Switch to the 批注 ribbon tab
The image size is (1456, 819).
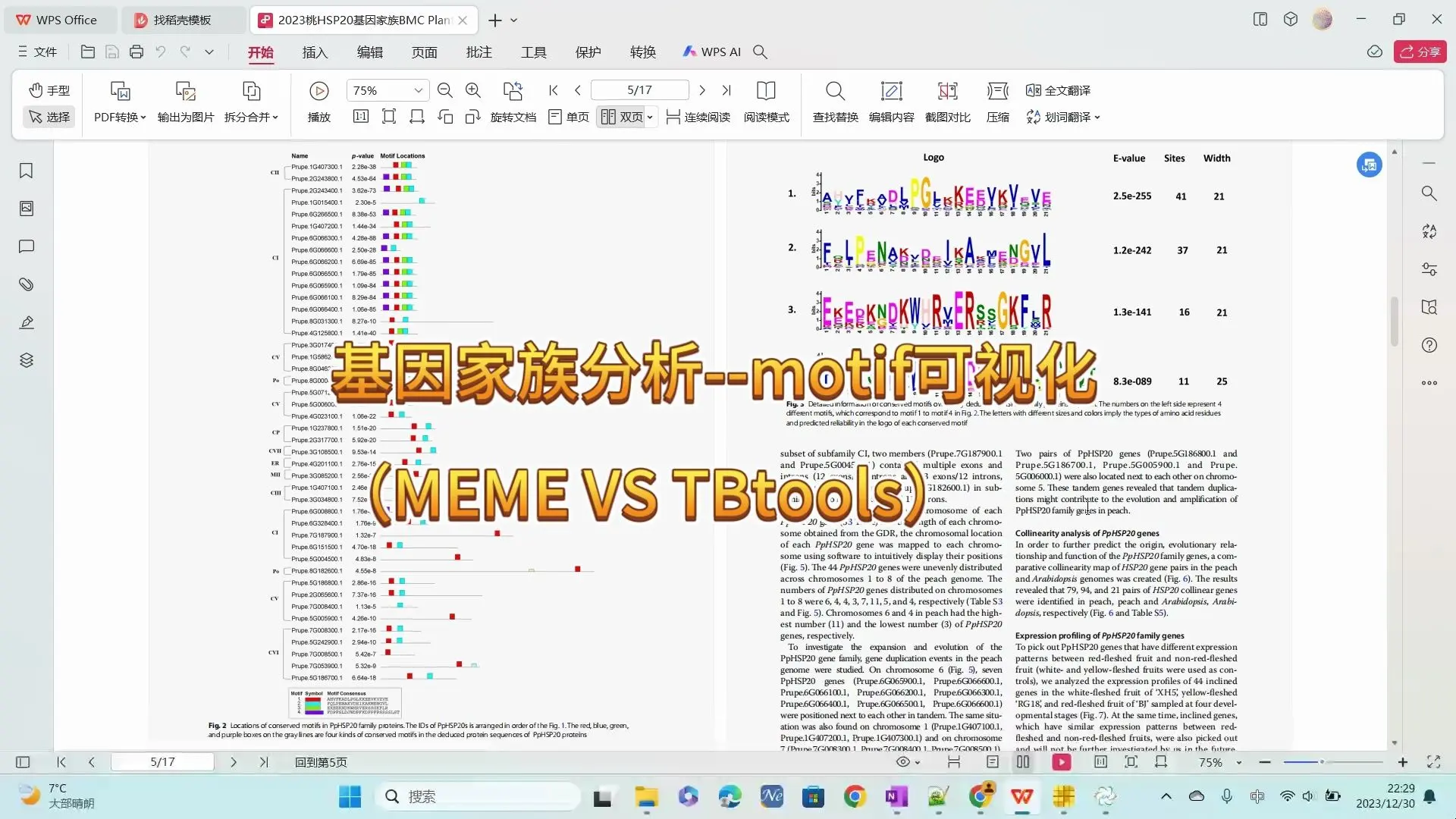pos(478,52)
